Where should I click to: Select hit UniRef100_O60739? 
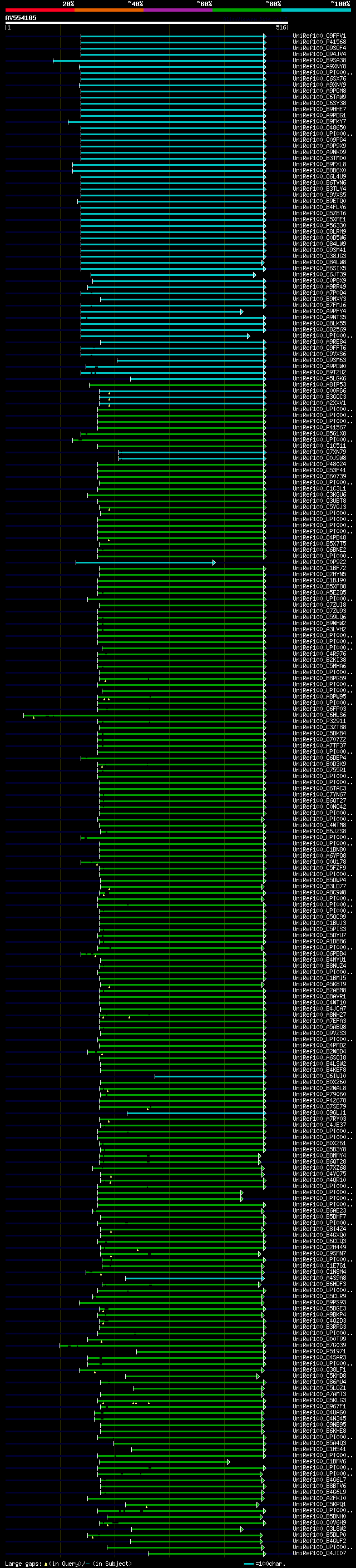319,477
